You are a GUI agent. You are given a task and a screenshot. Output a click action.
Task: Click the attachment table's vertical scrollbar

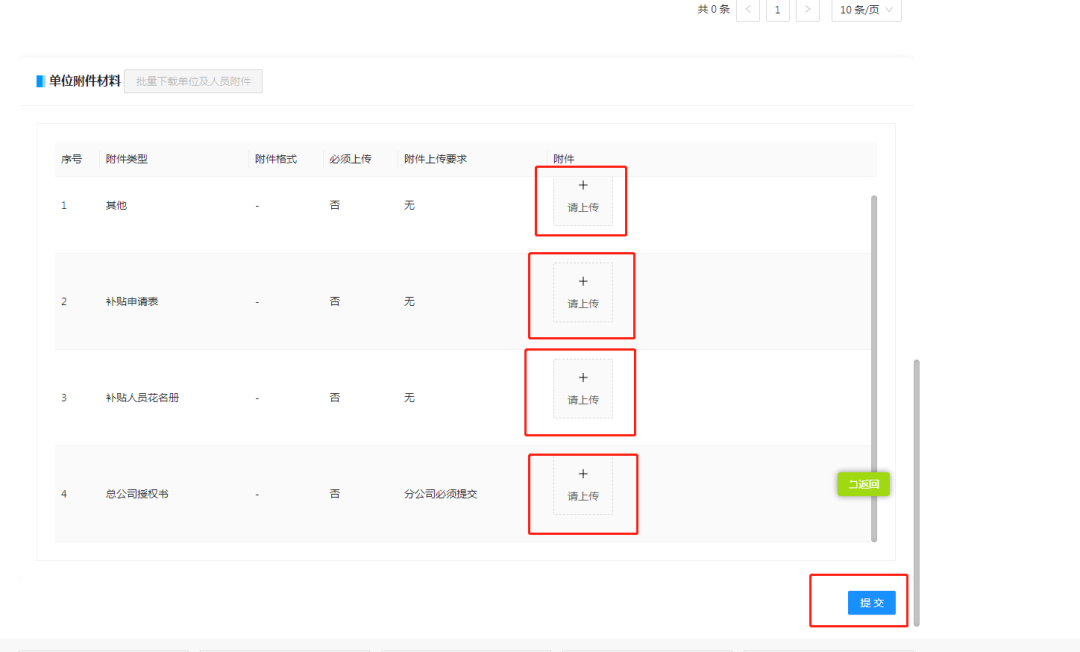point(874,368)
